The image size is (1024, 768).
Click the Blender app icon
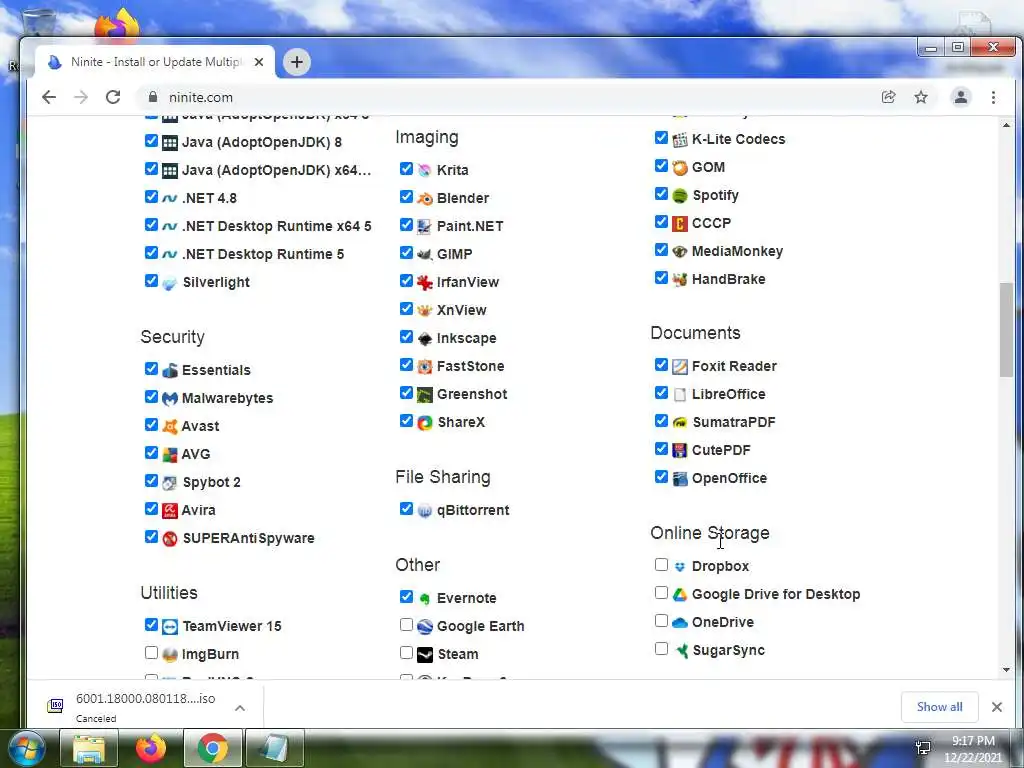point(424,199)
